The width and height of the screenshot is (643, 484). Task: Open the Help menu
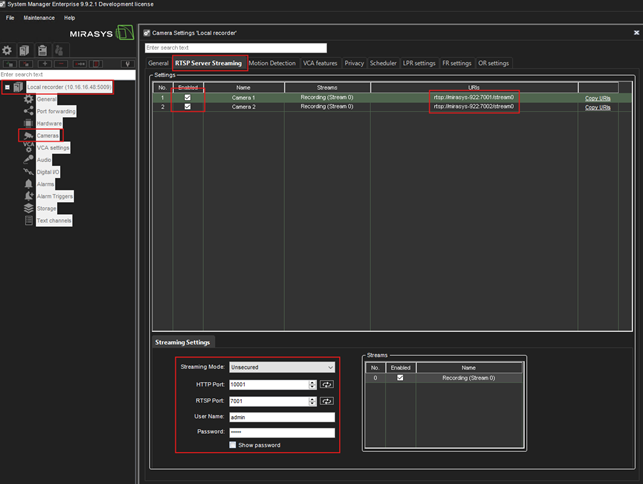point(69,18)
